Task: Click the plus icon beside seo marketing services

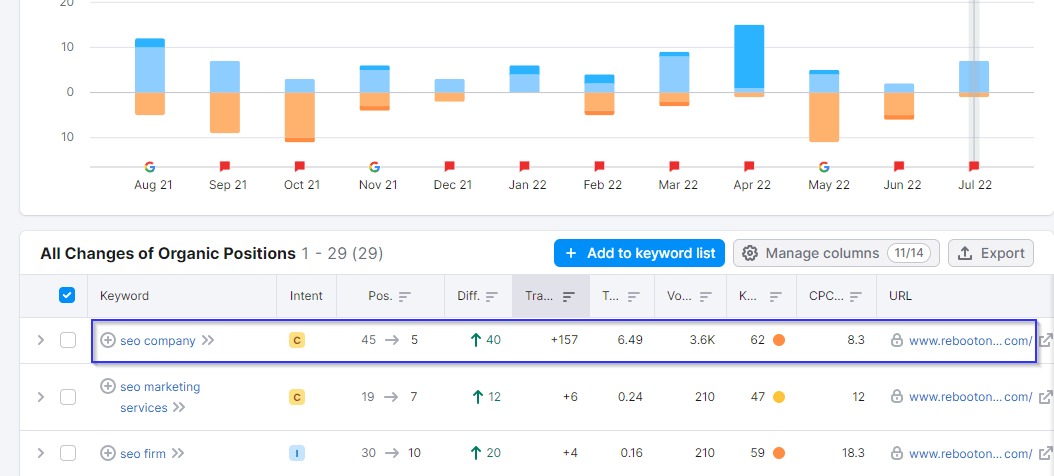Action: click(x=108, y=386)
